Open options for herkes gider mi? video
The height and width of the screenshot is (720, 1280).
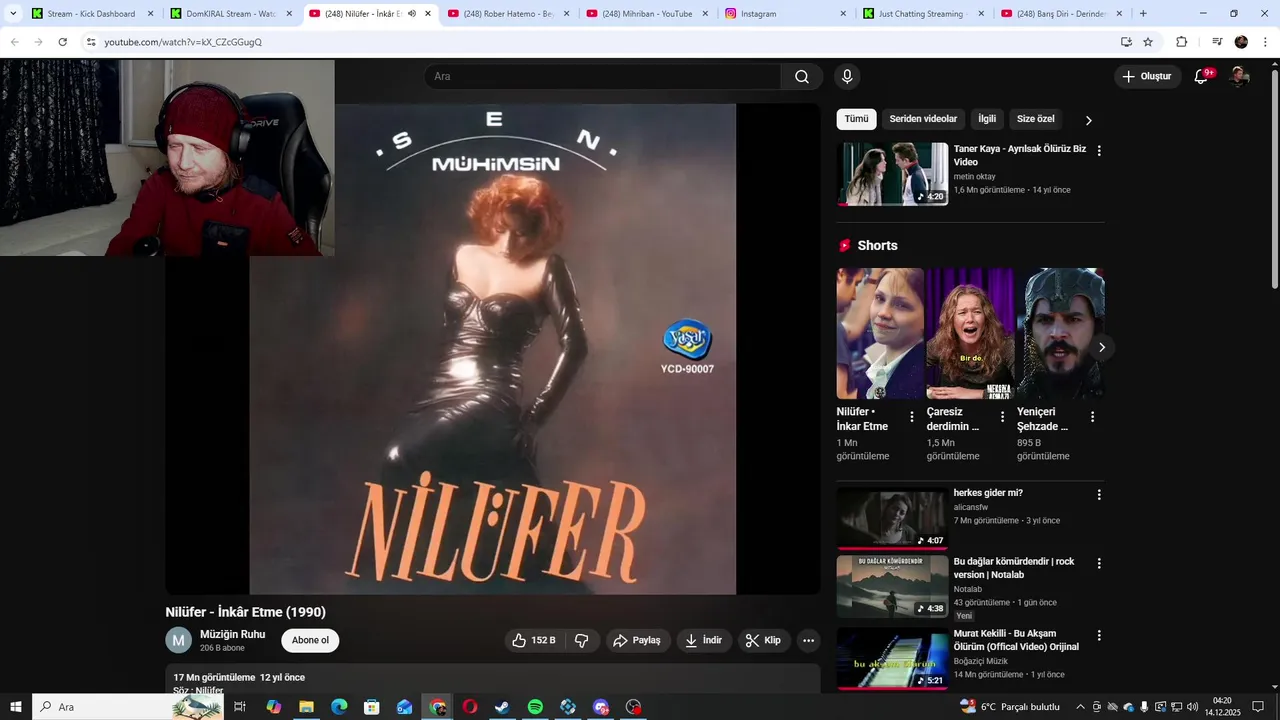[x=1099, y=495]
